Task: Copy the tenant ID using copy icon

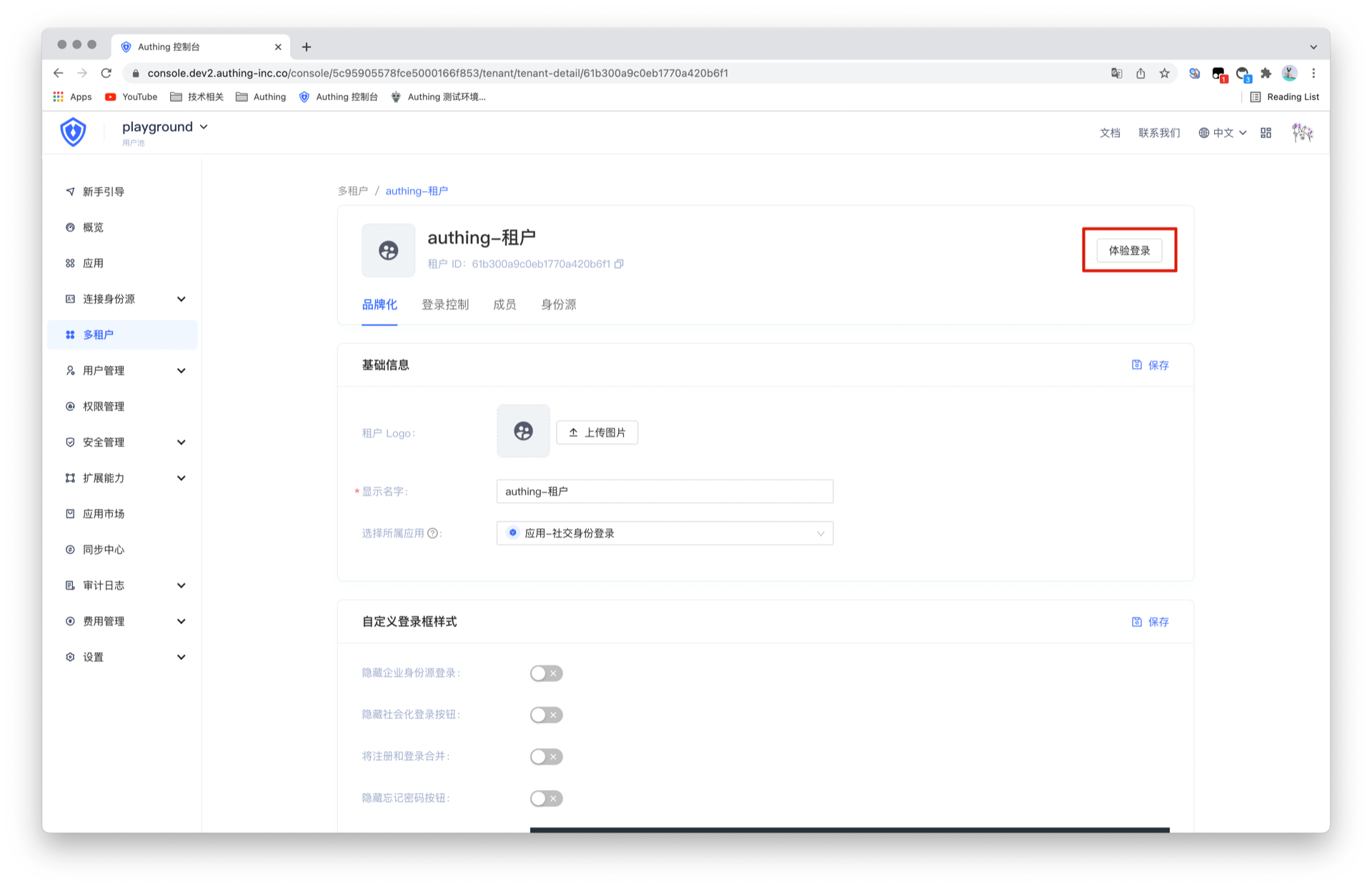Action: 619,264
